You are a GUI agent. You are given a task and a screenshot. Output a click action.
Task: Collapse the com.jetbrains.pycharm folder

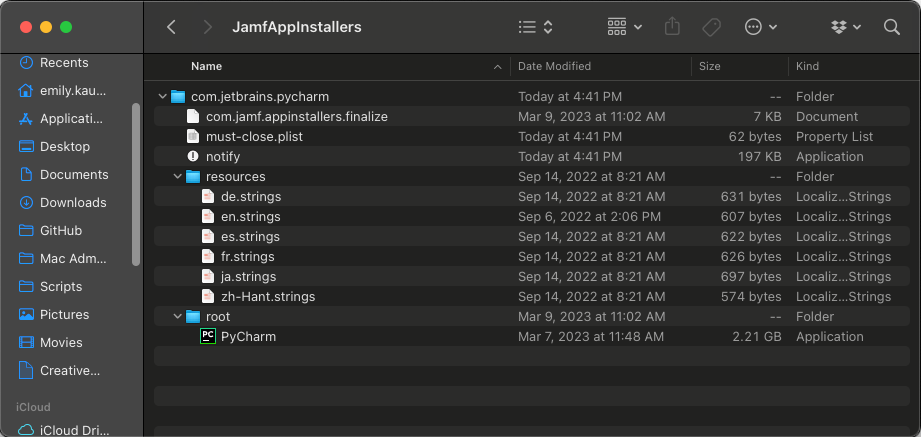pos(163,96)
